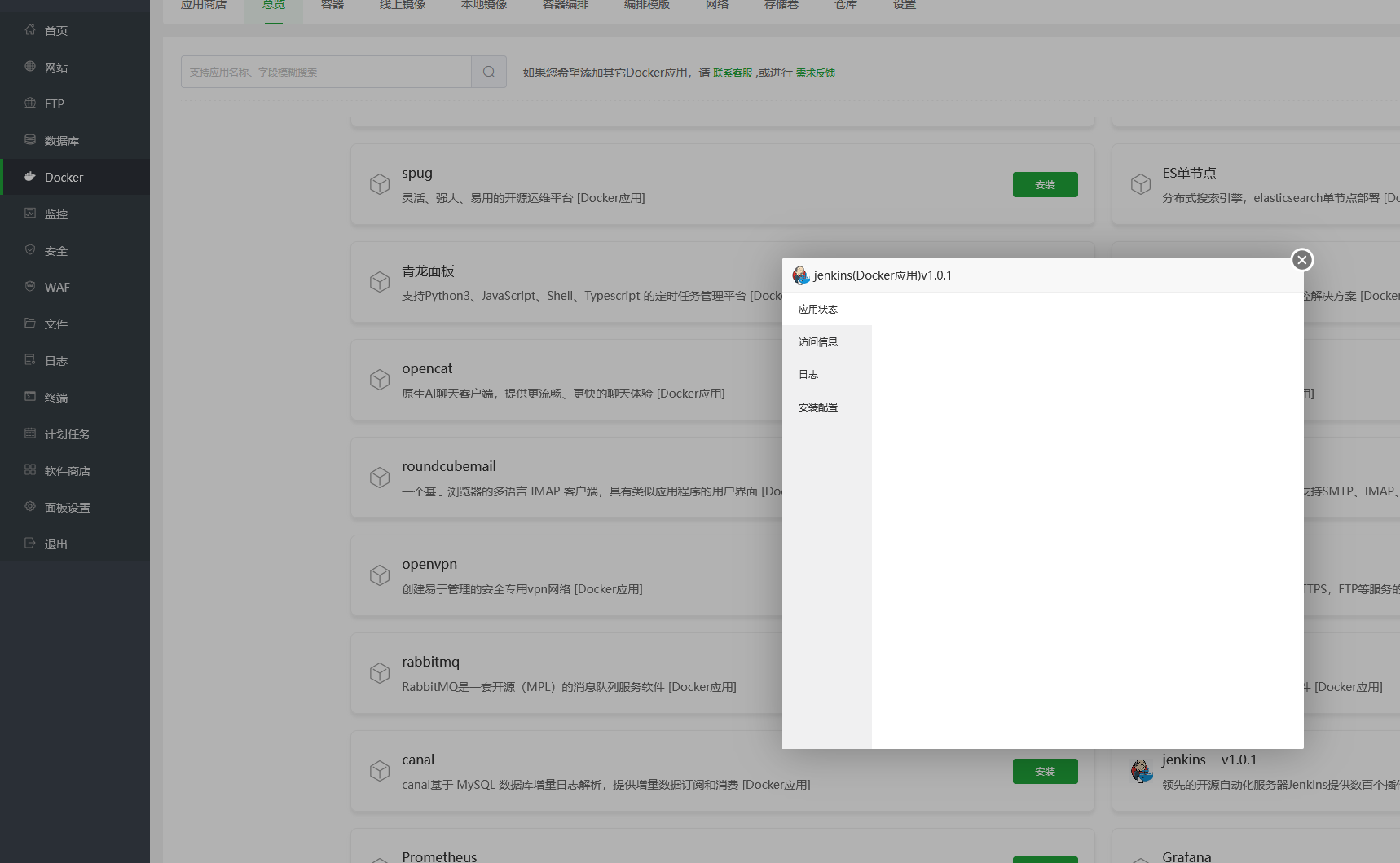Close the jenkins dialog
The height and width of the screenshot is (863, 1400).
click(x=1302, y=260)
